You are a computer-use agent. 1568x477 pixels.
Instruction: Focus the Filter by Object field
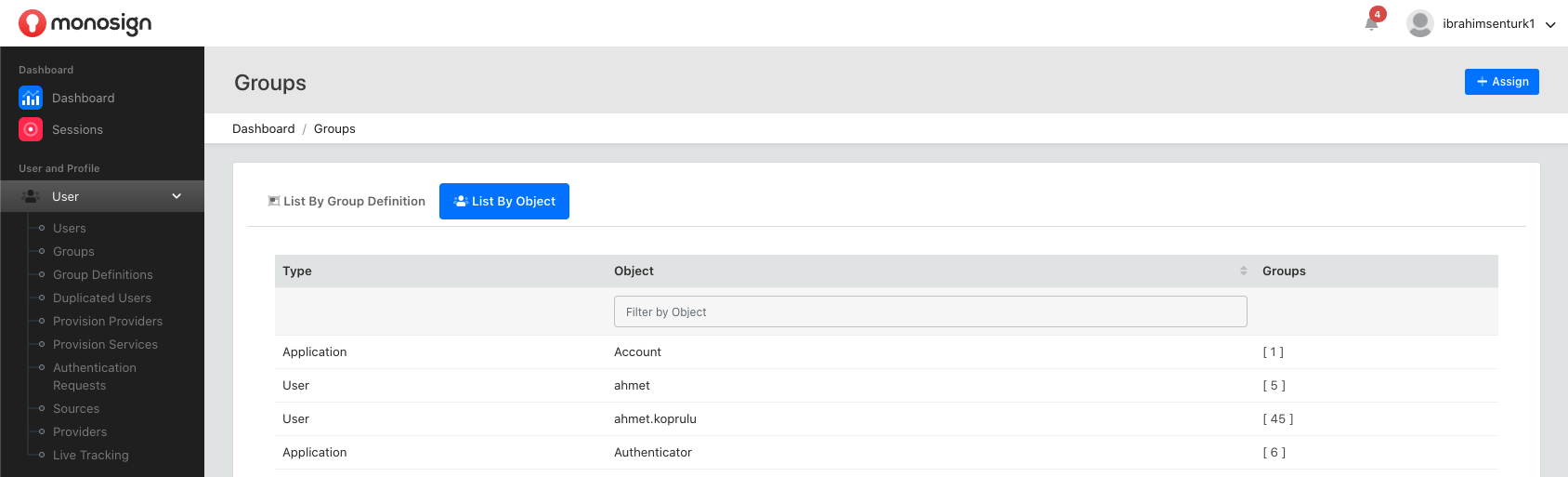tap(930, 311)
